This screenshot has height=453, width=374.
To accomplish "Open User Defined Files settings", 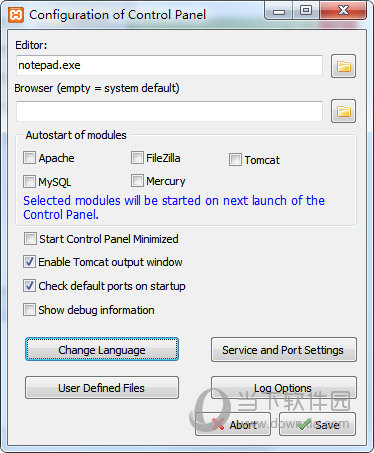I will 102,388.
